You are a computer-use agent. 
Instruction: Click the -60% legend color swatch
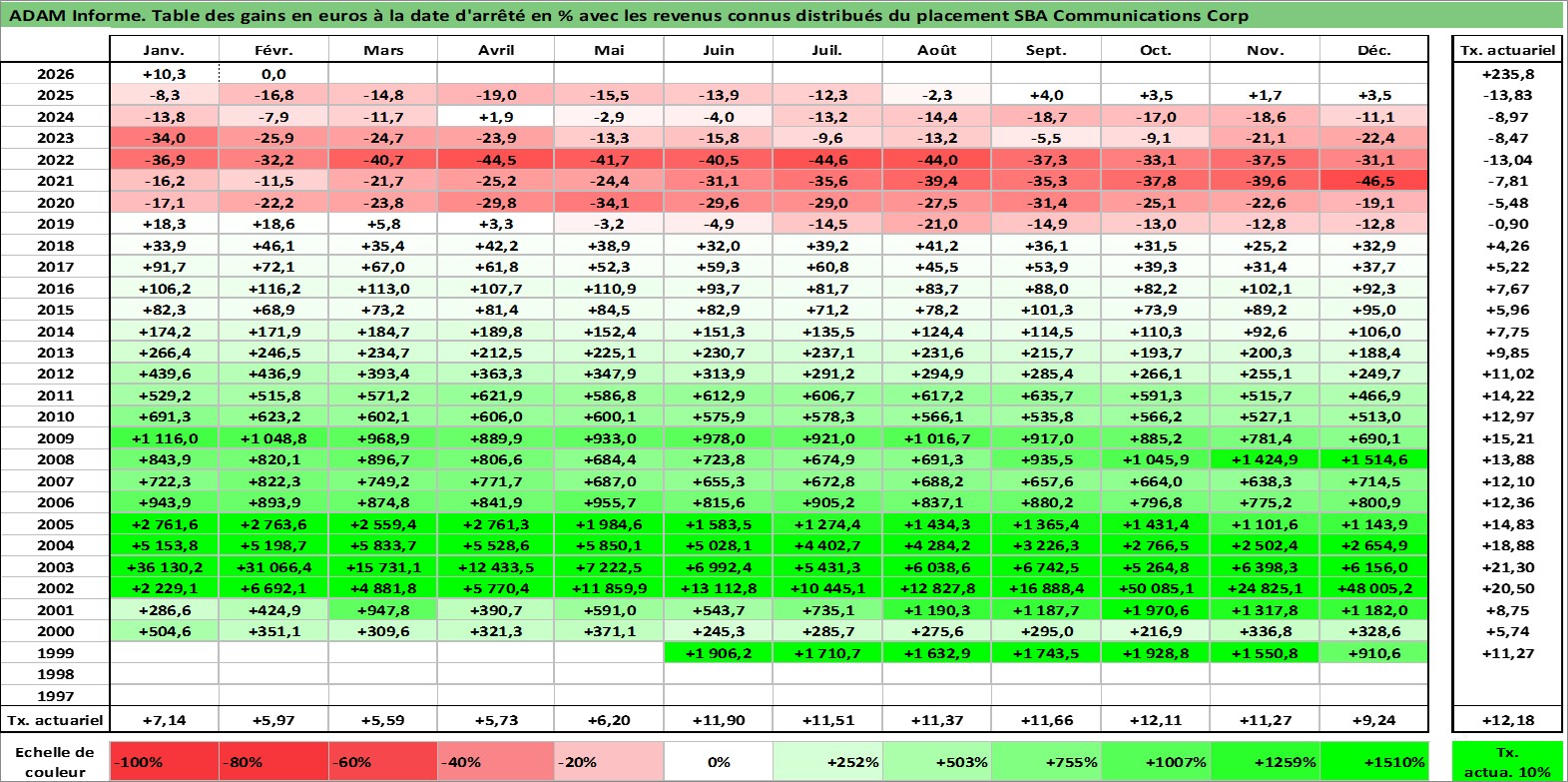click(x=383, y=761)
